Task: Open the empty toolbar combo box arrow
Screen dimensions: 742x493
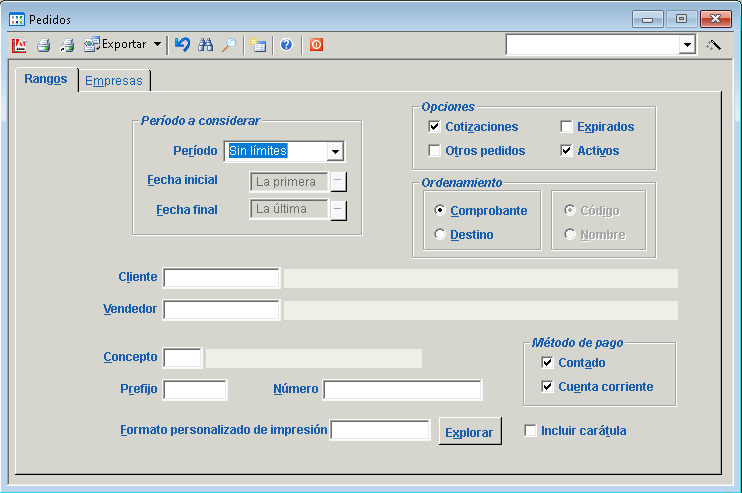Action: (687, 45)
